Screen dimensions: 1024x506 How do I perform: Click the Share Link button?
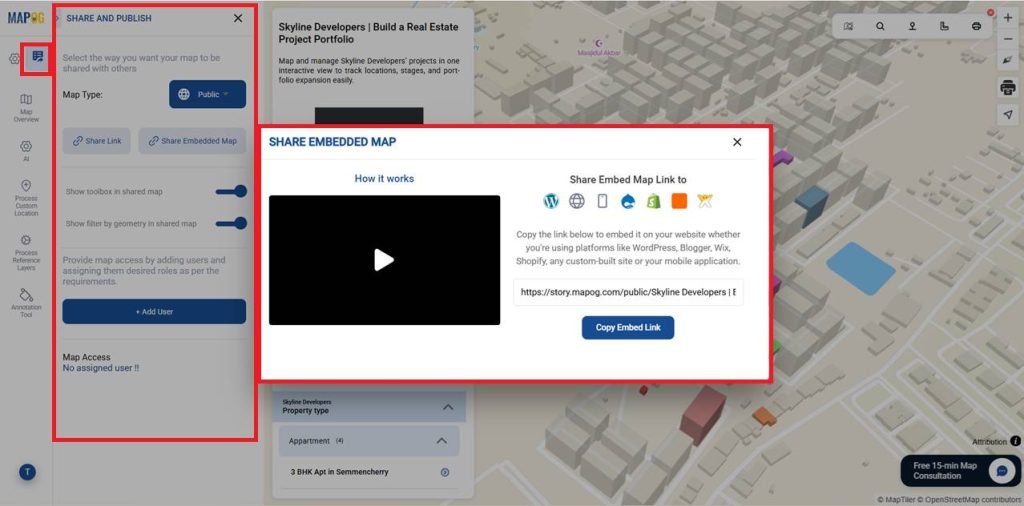(x=97, y=140)
